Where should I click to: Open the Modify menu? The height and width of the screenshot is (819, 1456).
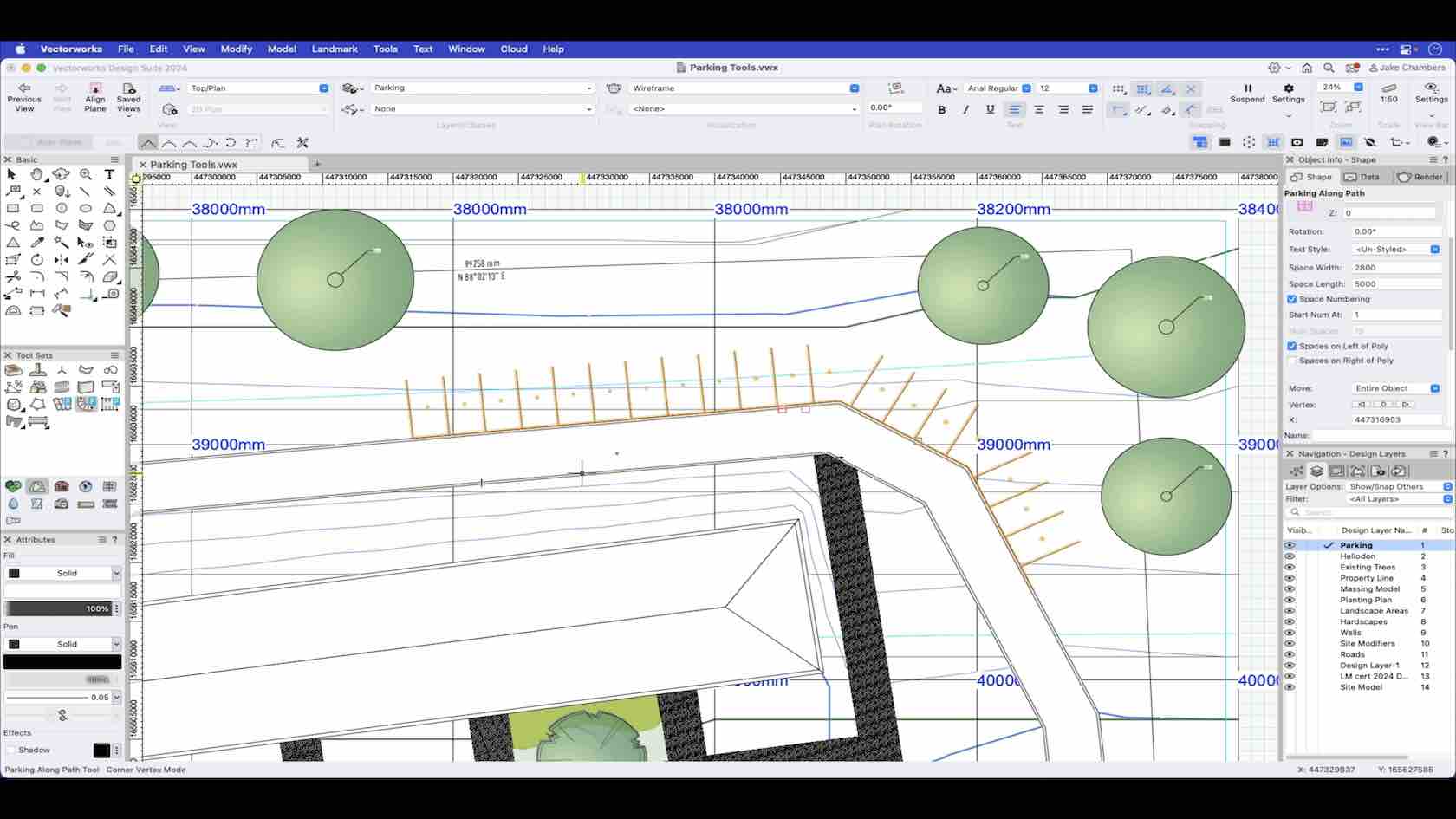pos(236,49)
